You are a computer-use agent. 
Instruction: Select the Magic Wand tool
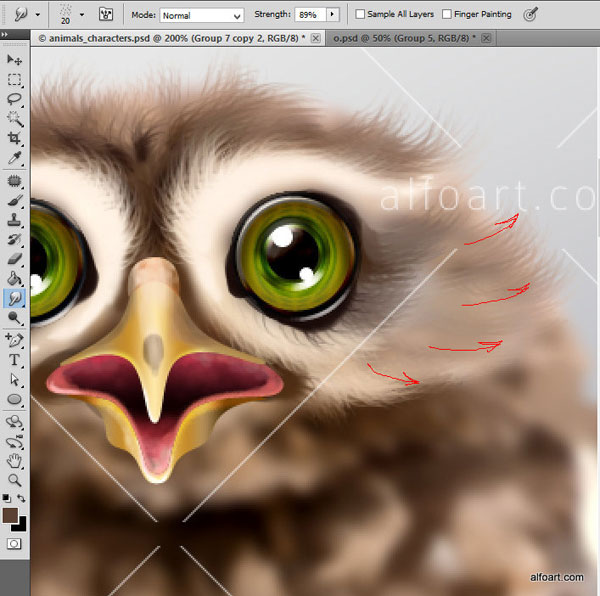pos(15,119)
